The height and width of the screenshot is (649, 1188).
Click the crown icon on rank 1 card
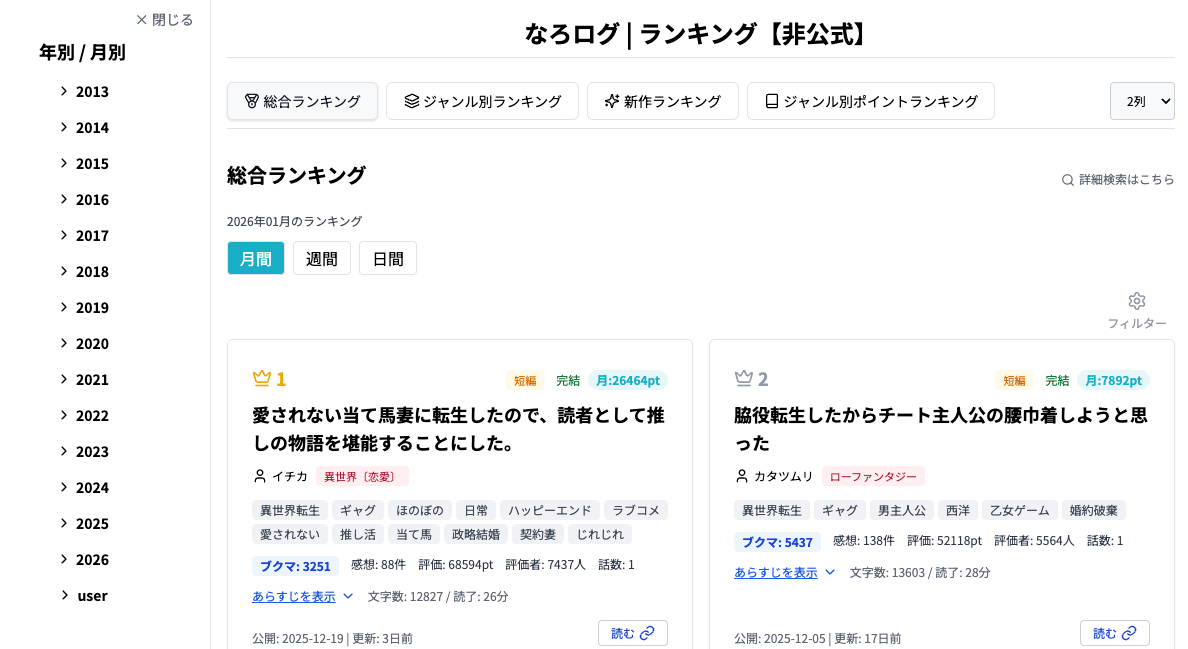click(x=262, y=378)
